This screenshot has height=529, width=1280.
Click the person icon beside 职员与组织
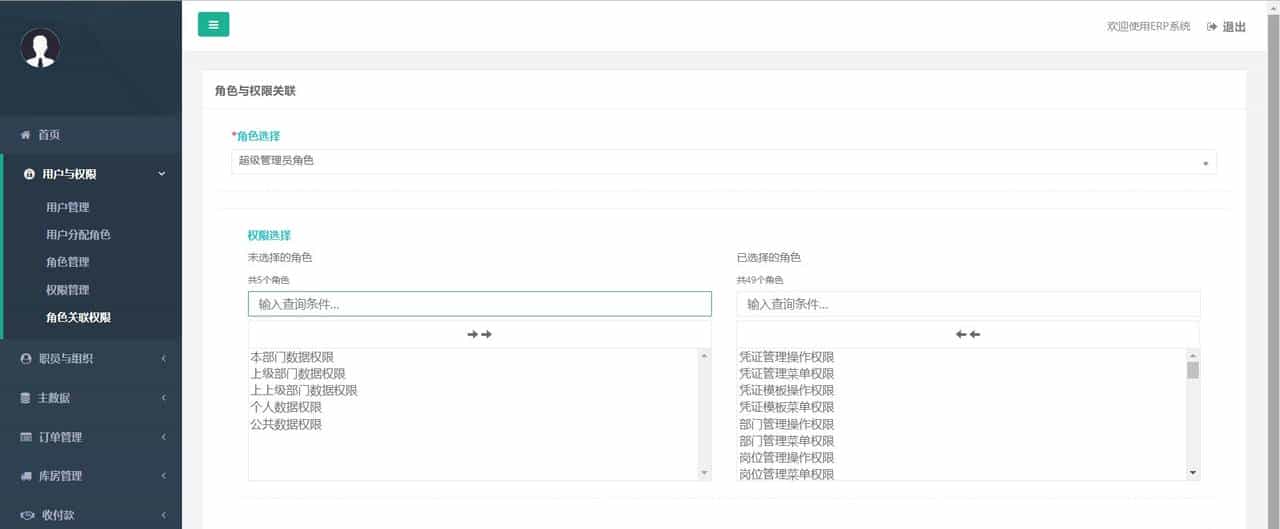(x=26, y=358)
